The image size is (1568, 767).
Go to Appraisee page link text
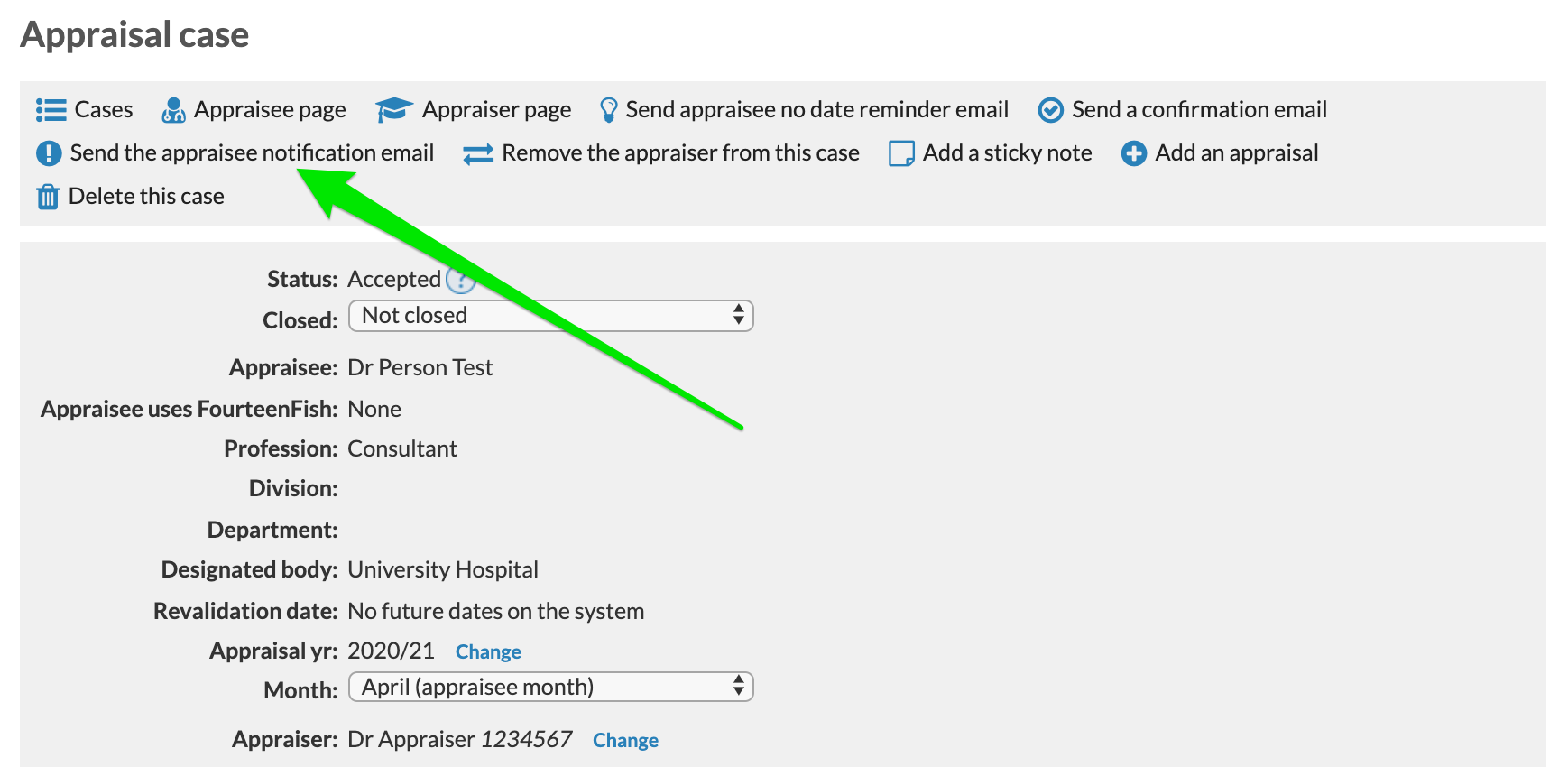coord(270,110)
